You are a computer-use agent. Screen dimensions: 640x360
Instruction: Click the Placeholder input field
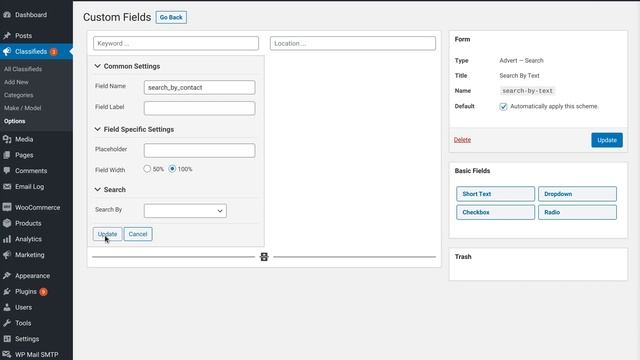coord(200,150)
